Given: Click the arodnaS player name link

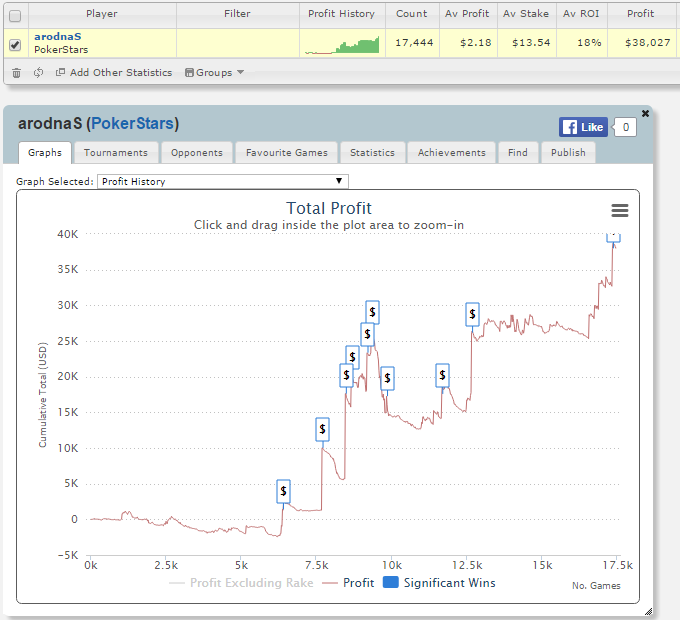Looking at the screenshot, I should pos(58,36).
